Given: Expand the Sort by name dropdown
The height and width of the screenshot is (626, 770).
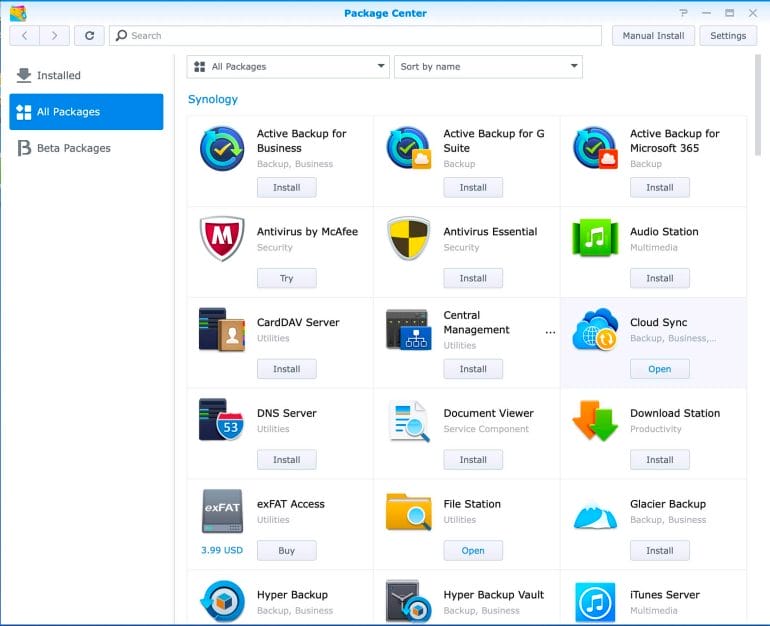Looking at the screenshot, I should (488, 67).
